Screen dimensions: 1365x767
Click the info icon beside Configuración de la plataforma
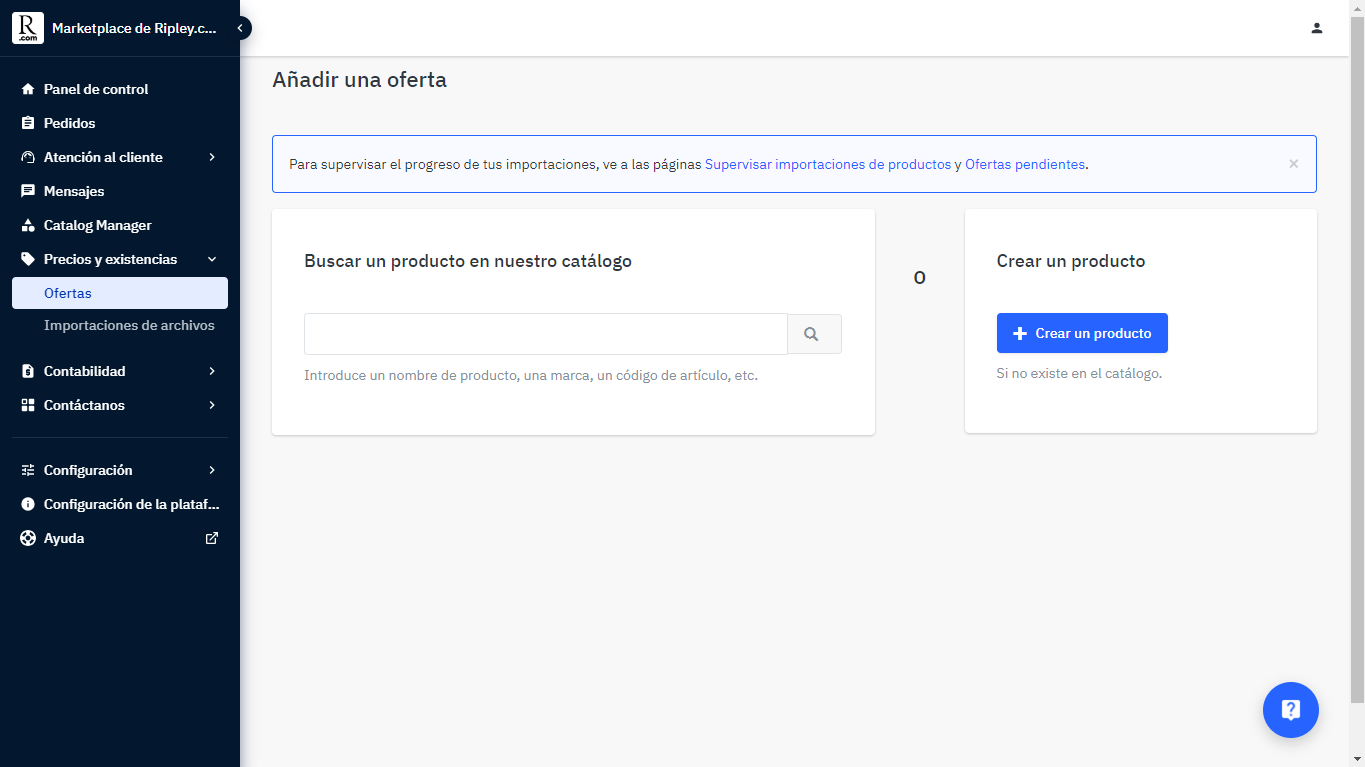[x=28, y=504]
